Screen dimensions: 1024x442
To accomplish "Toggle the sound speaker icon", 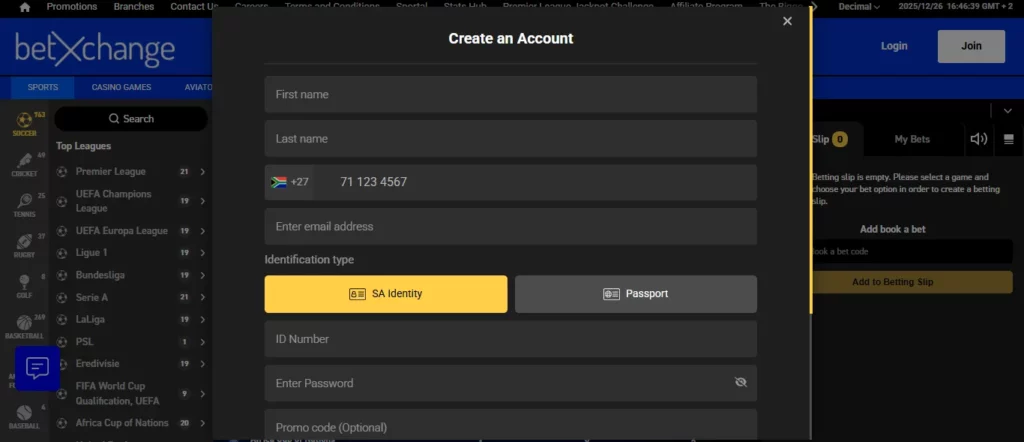I will (978, 139).
